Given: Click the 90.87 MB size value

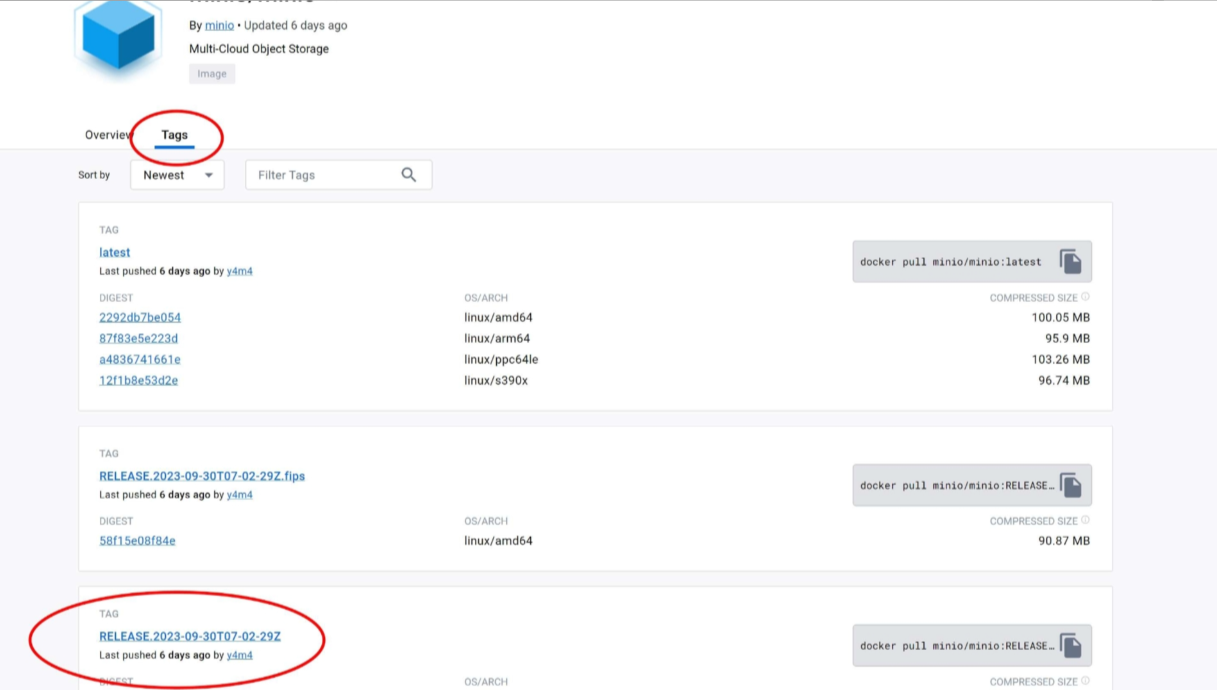Looking at the screenshot, I should tap(1064, 541).
